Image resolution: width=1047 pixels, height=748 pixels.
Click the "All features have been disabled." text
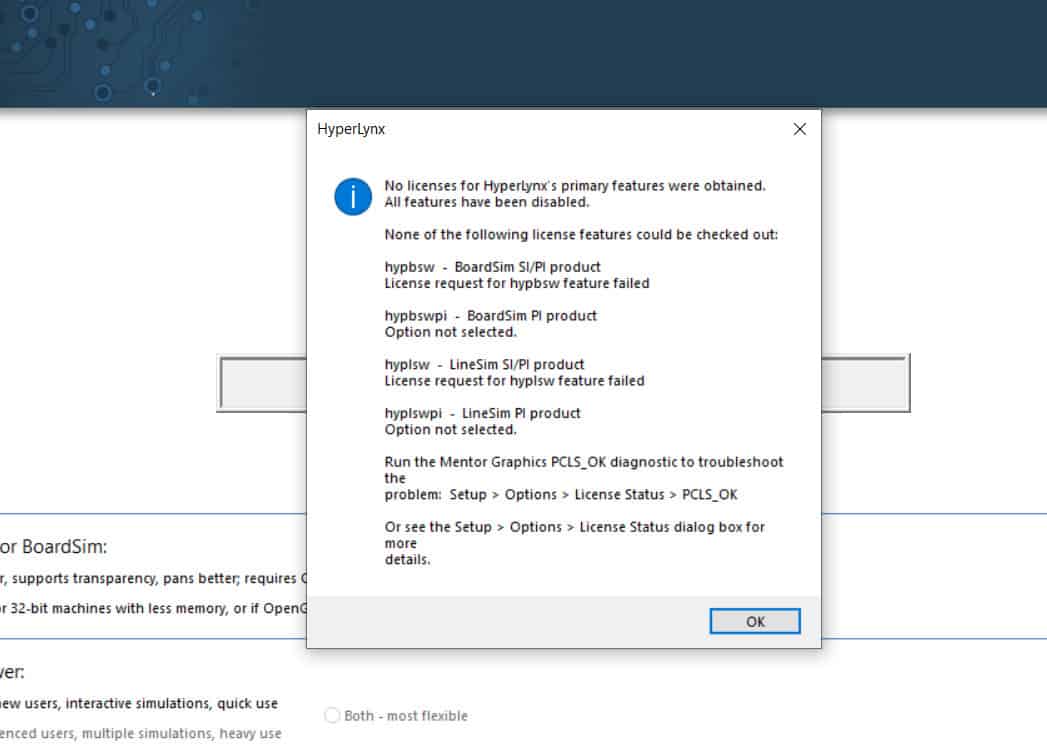click(x=487, y=202)
